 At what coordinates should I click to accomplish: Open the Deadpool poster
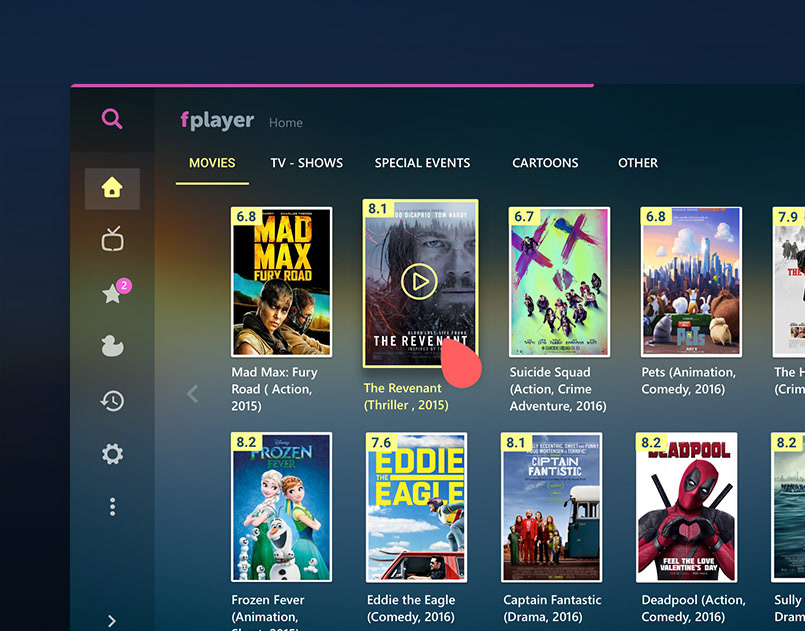(x=686, y=507)
